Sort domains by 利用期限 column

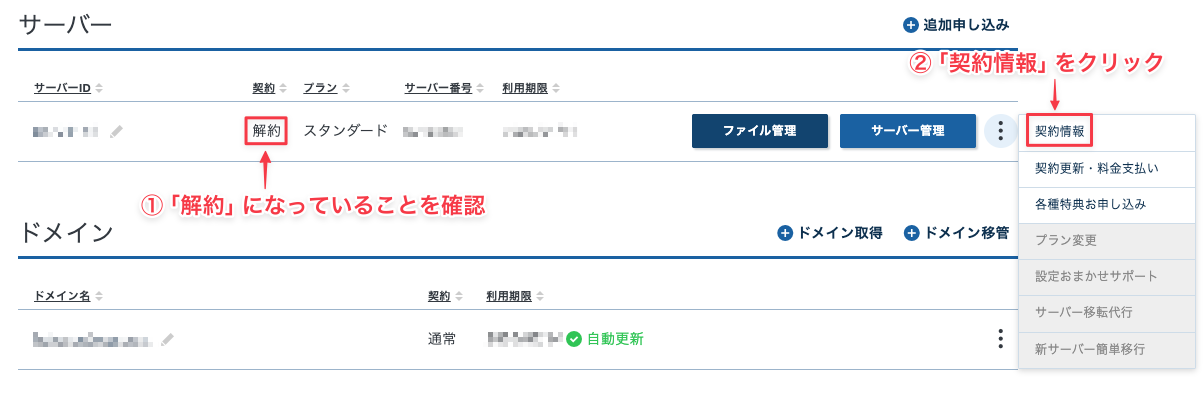coord(540,296)
